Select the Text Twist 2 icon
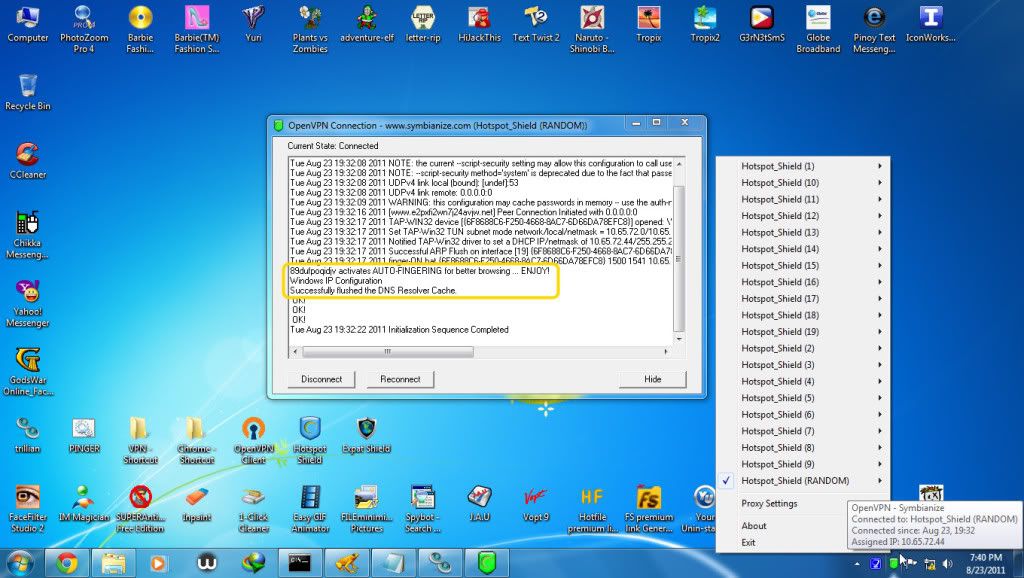Image resolution: width=1024 pixels, height=578 pixels. pyautogui.click(x=536, y=24)
